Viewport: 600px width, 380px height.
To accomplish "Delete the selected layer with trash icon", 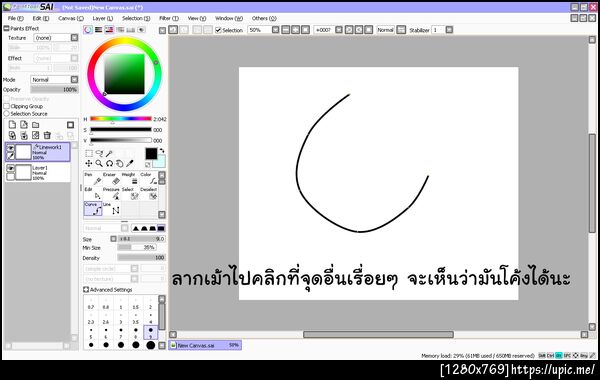I will tap(47, 135).
